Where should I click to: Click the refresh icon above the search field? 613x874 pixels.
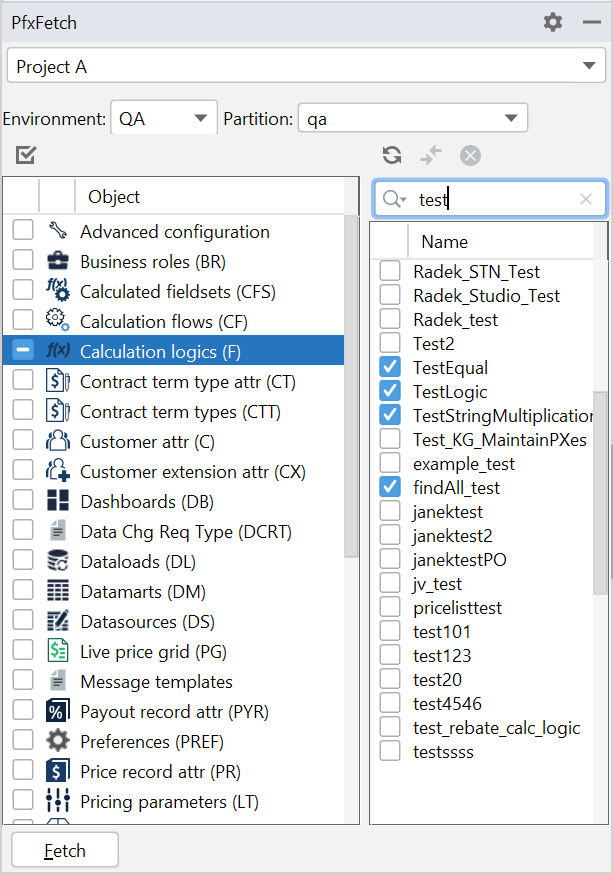[x=392, y=155]
